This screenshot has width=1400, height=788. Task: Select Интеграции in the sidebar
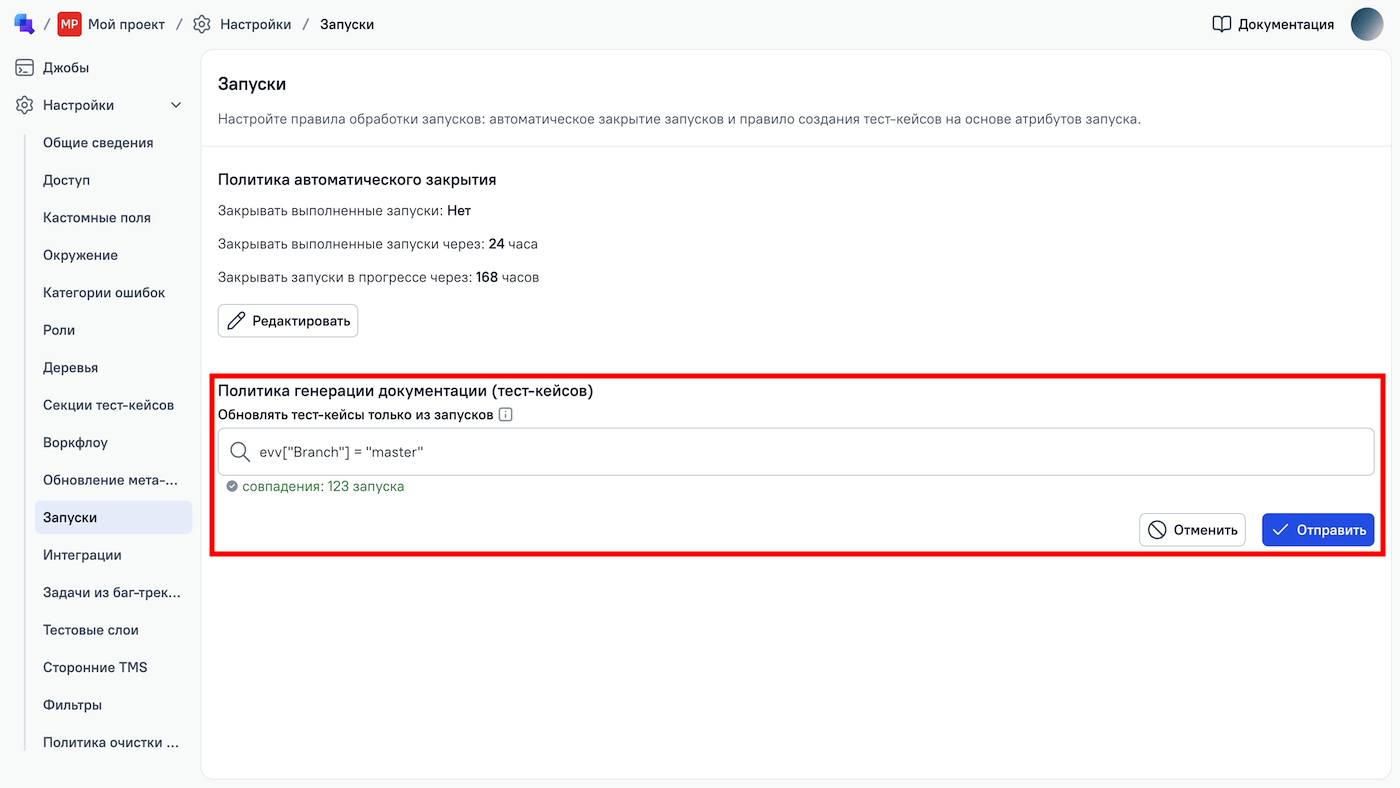point(82,555)
